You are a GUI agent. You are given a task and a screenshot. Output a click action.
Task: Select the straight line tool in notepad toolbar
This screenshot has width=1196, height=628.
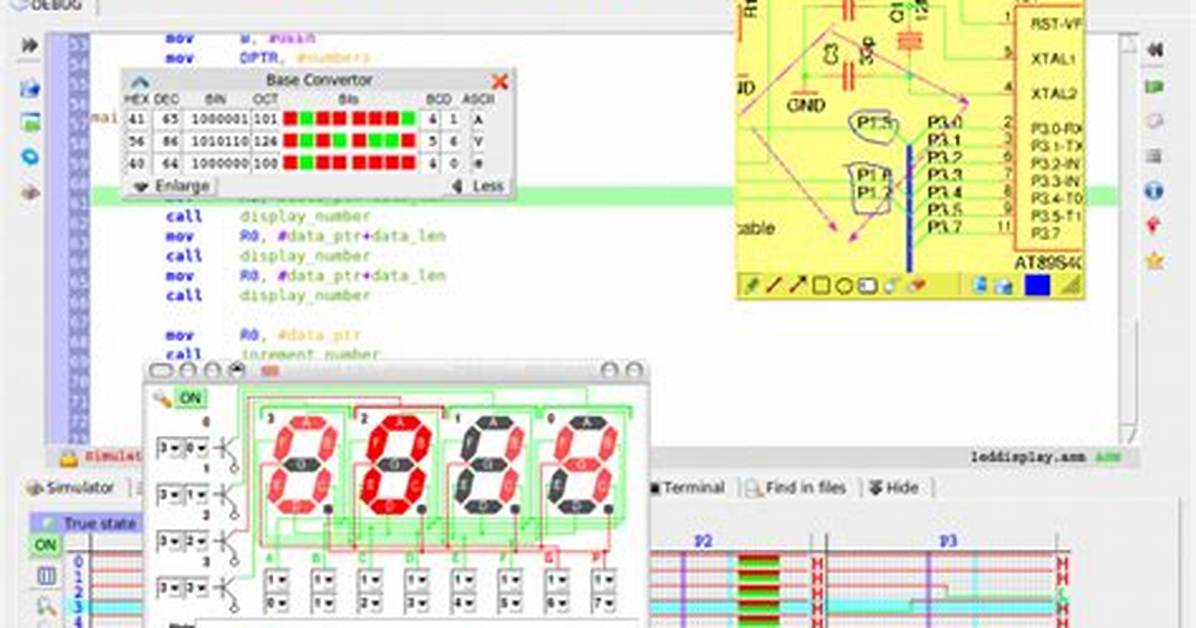773,285
